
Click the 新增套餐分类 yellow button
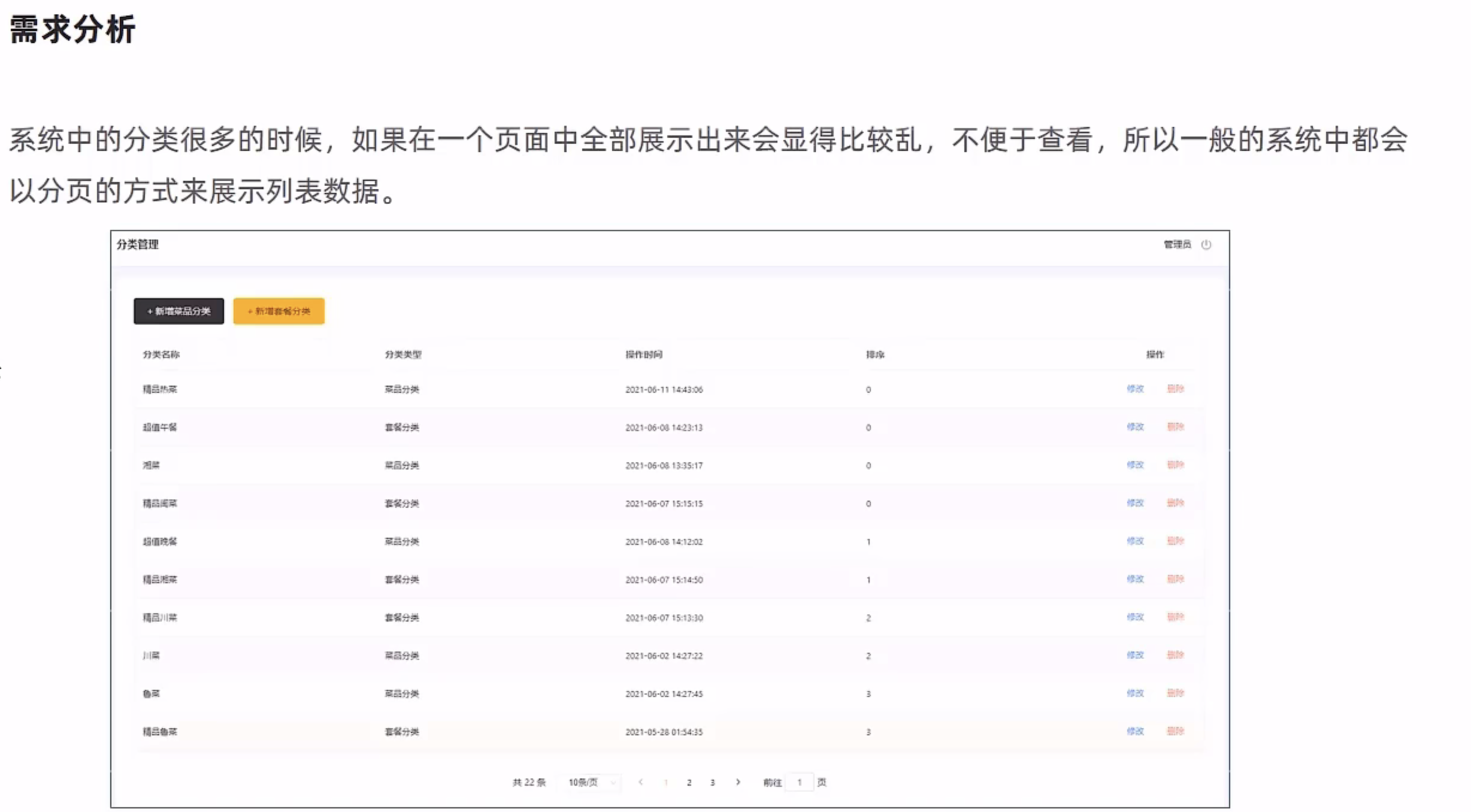(x=279, y=311)
